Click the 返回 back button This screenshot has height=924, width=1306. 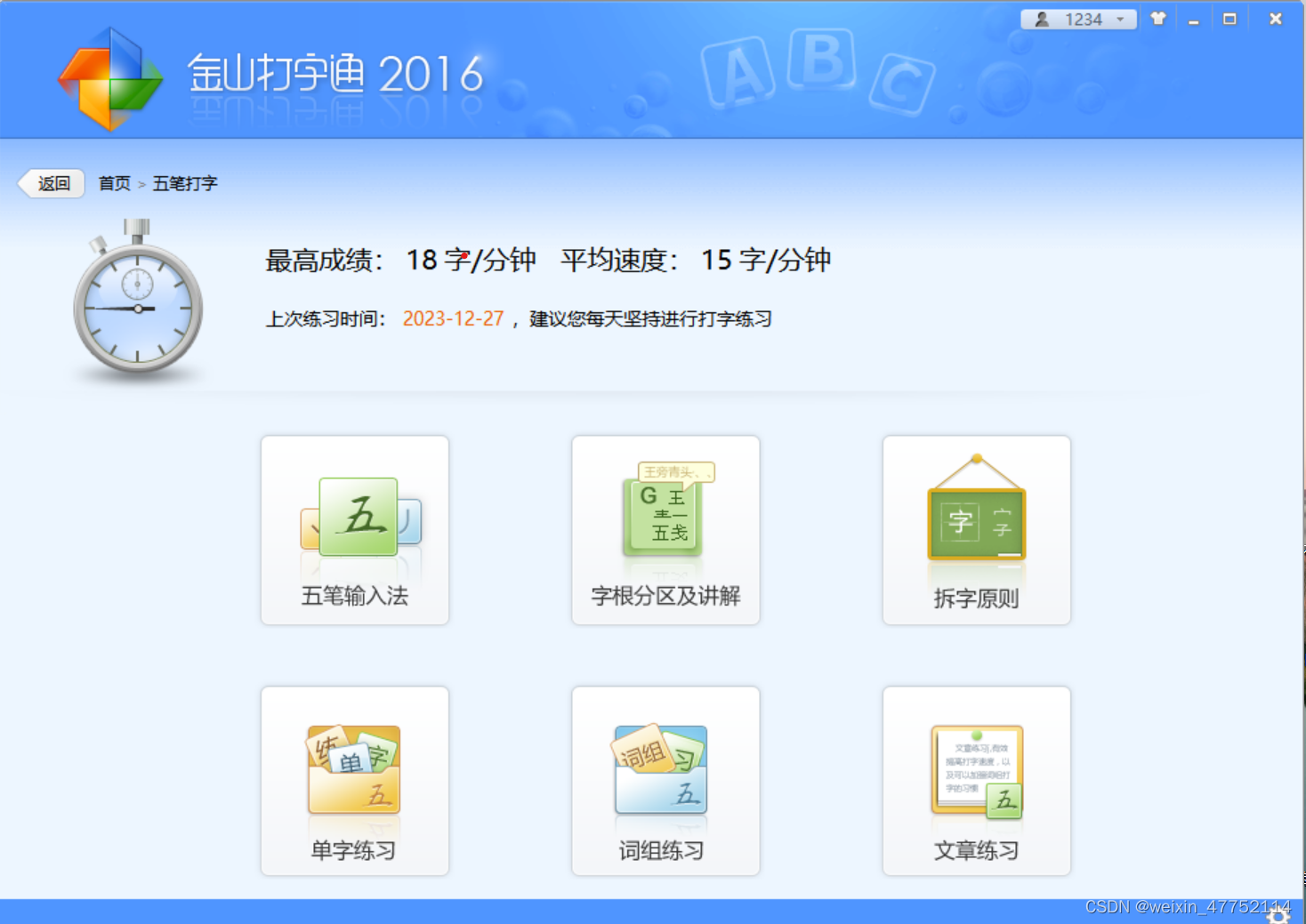click(52, 183)
